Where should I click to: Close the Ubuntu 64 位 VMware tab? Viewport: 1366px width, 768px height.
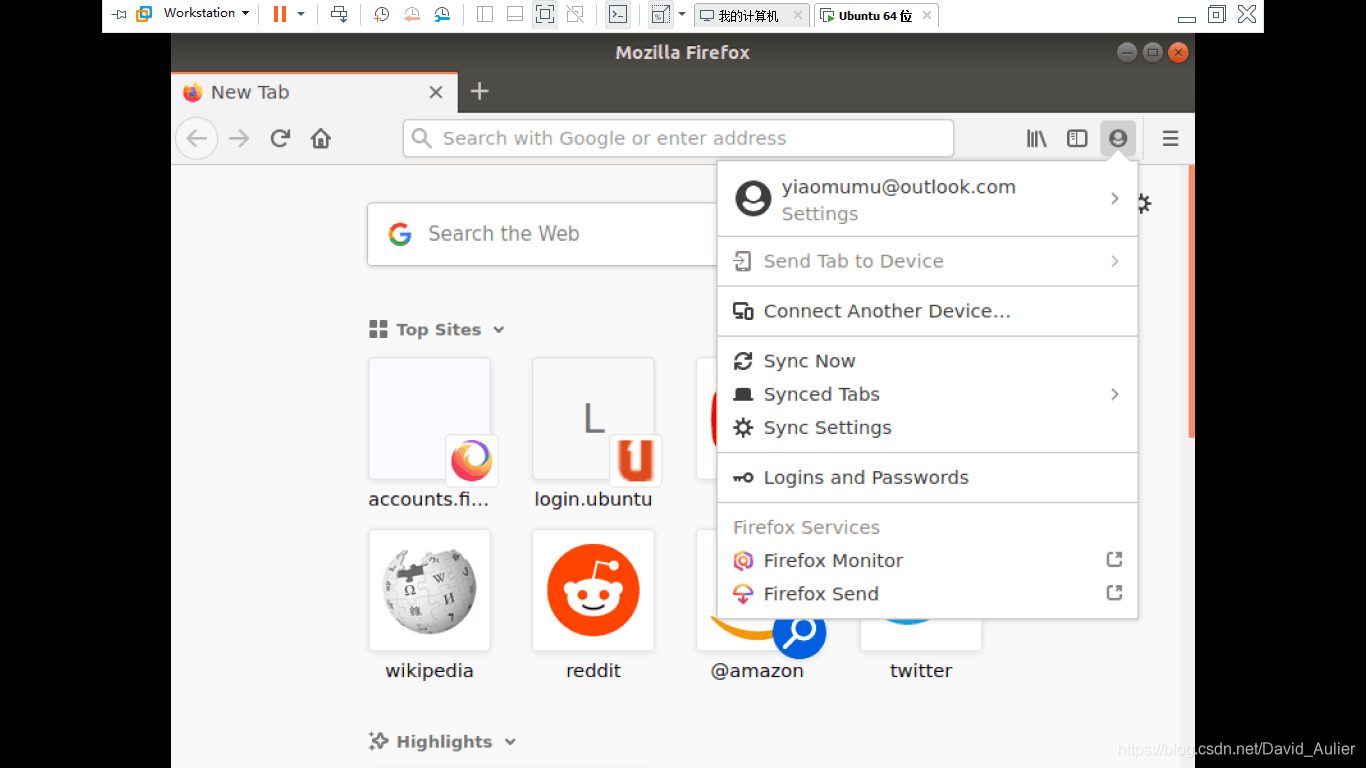926,15
